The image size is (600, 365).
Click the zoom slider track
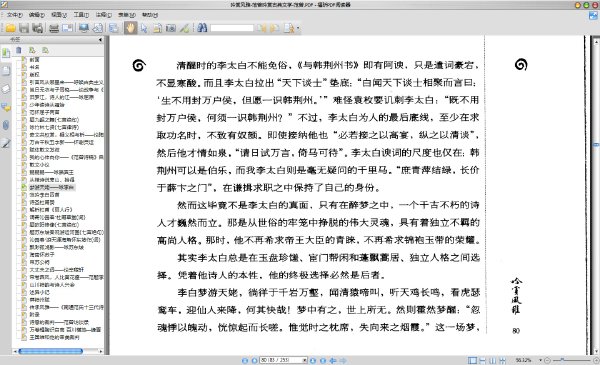[572, 360]
